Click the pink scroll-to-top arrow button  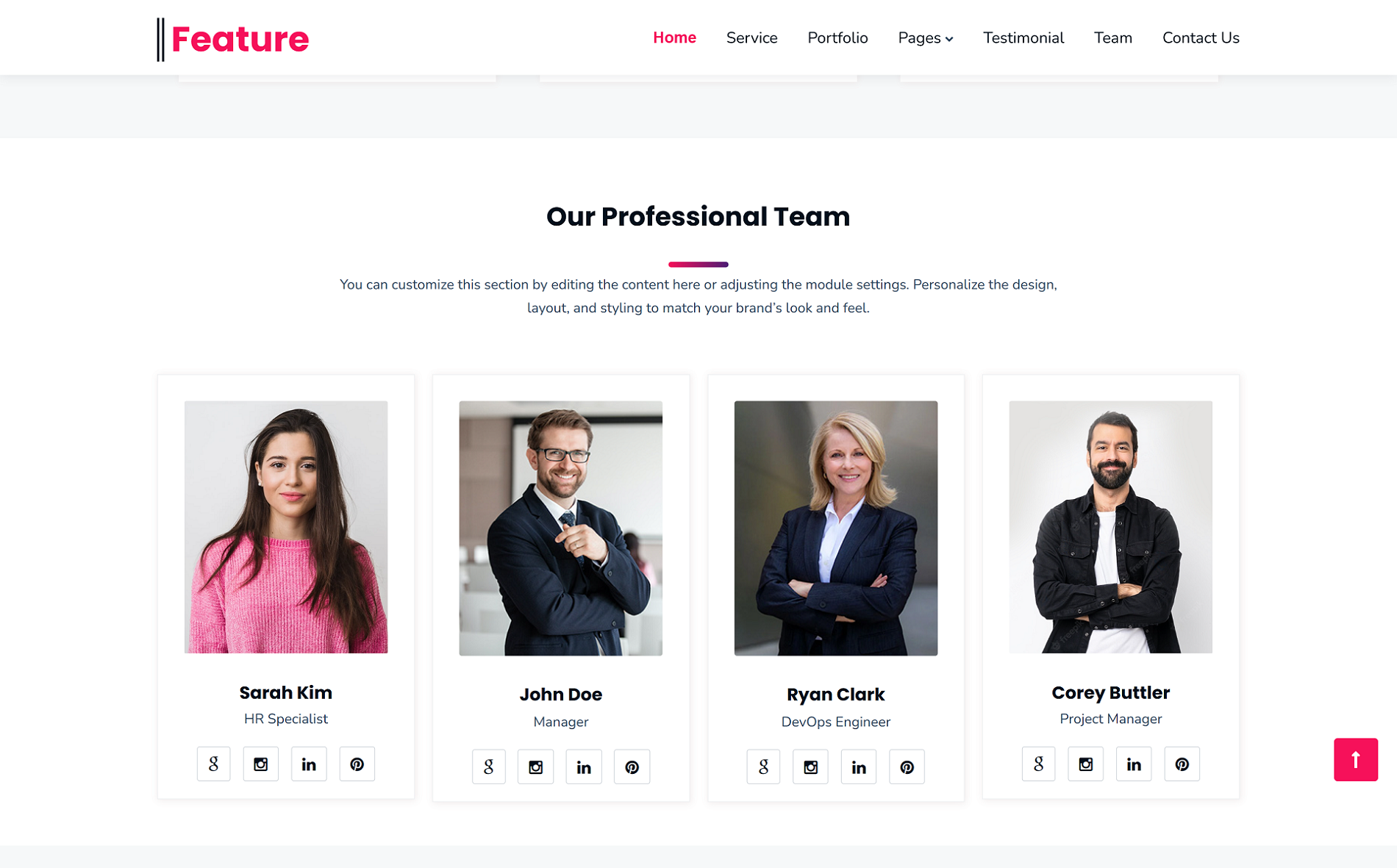(x=1356, y=759)
